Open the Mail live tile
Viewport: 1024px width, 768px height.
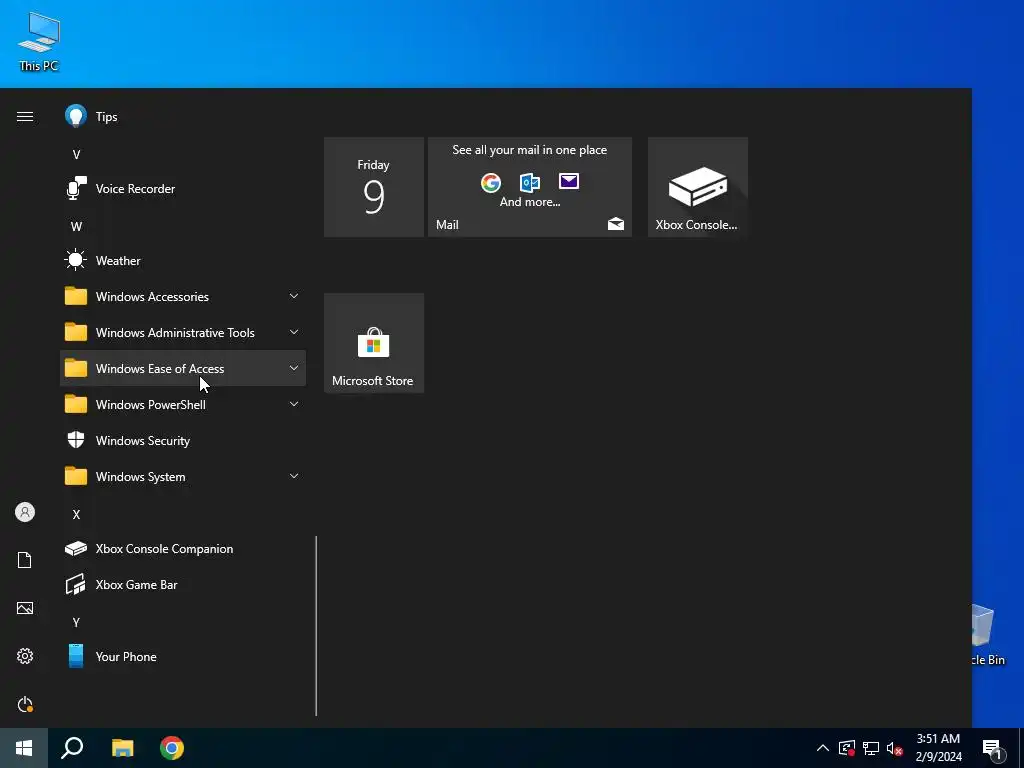[530, 187]
